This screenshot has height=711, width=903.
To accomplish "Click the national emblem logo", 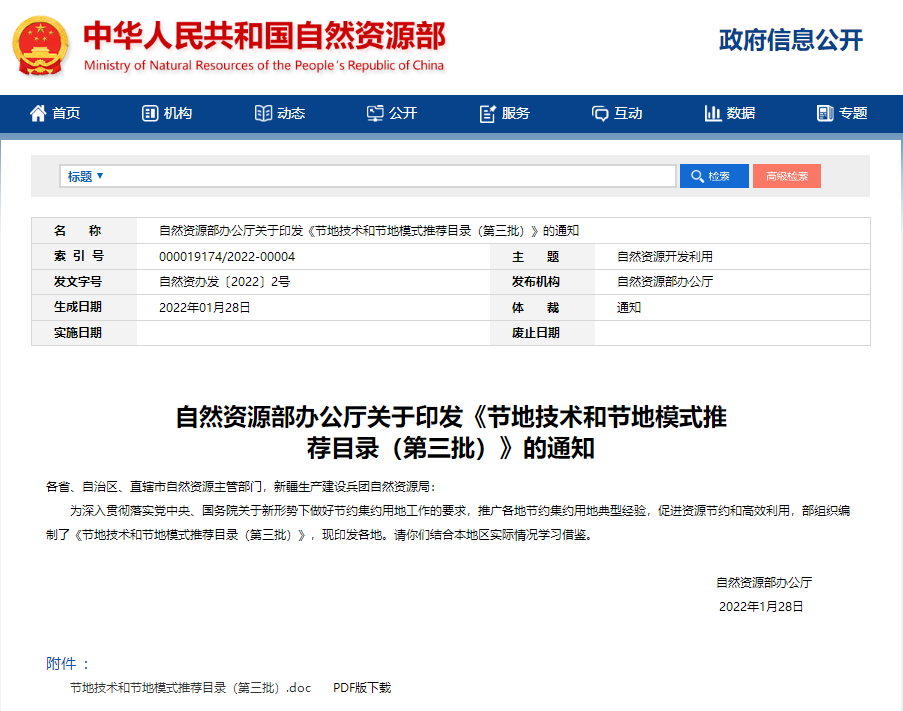I will pyautogui.click(x=41, y=46).
